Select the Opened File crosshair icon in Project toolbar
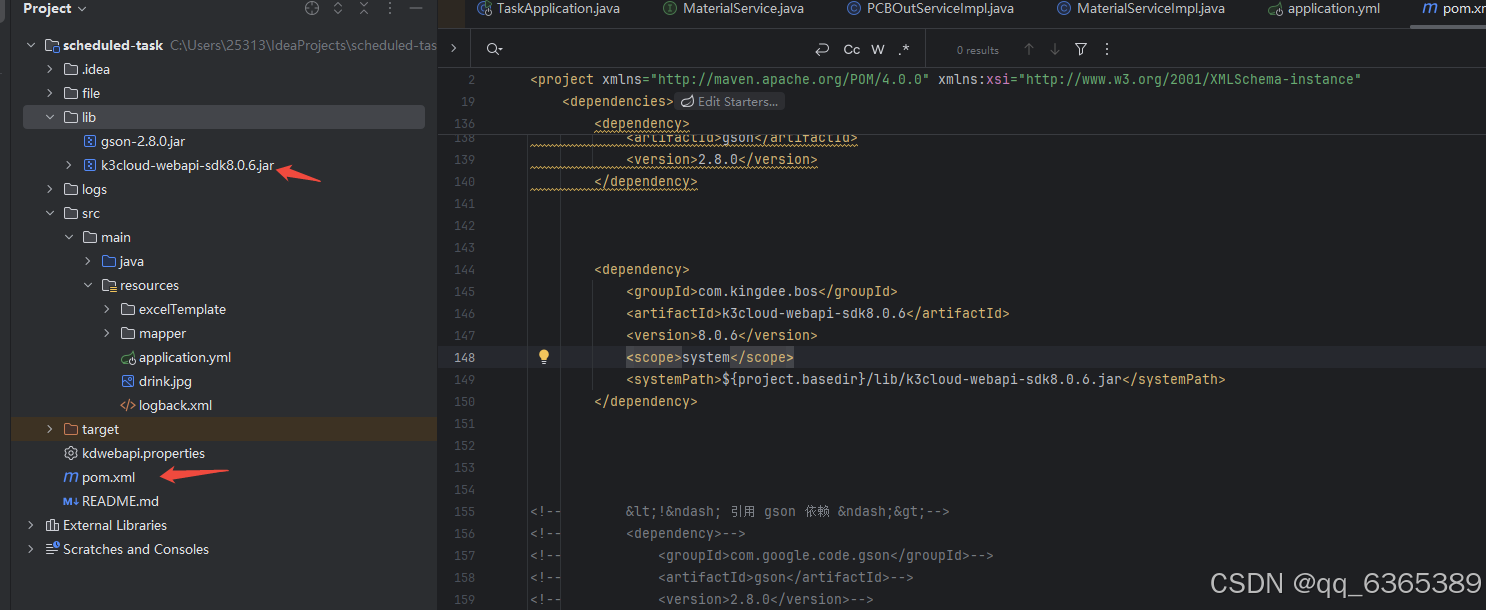This screenshot has height=610, width=1486. coord(311,8)
